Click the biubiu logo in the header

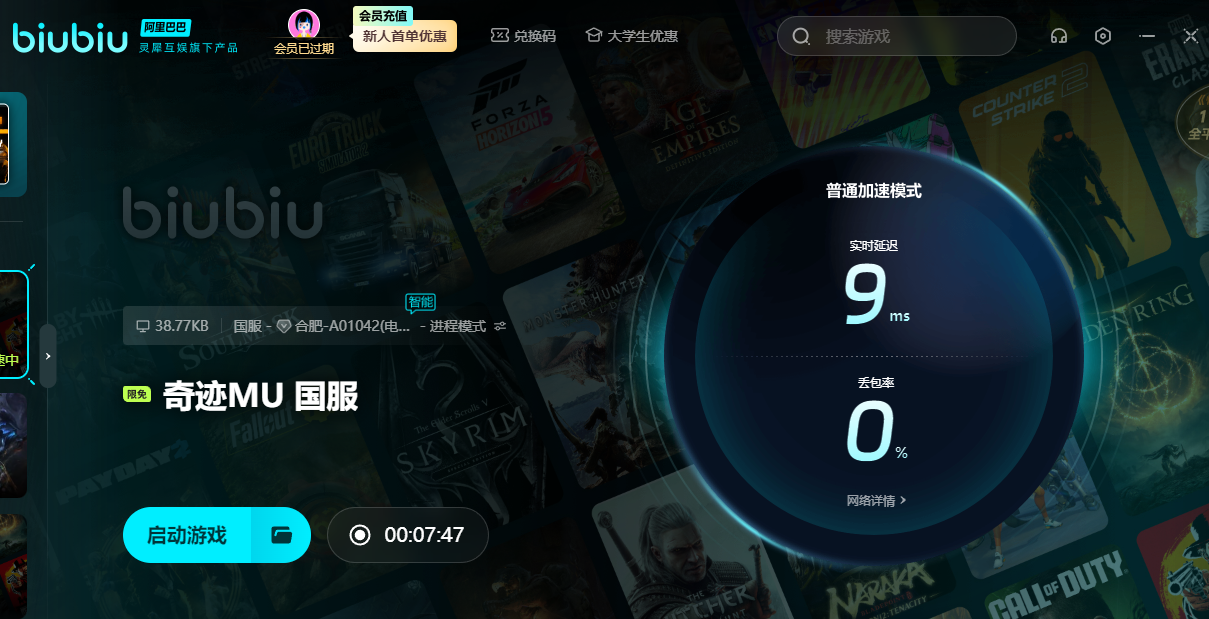click(x=70, y=36)
